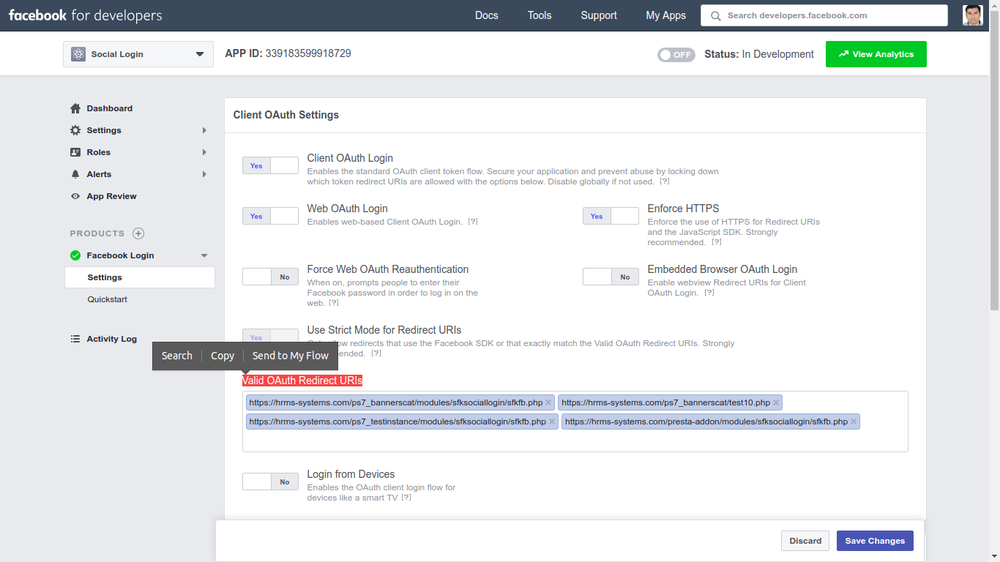The image size is (1000, 562).
Task: Open the Social Login app dropdown
Action: (x=138, y=54)
